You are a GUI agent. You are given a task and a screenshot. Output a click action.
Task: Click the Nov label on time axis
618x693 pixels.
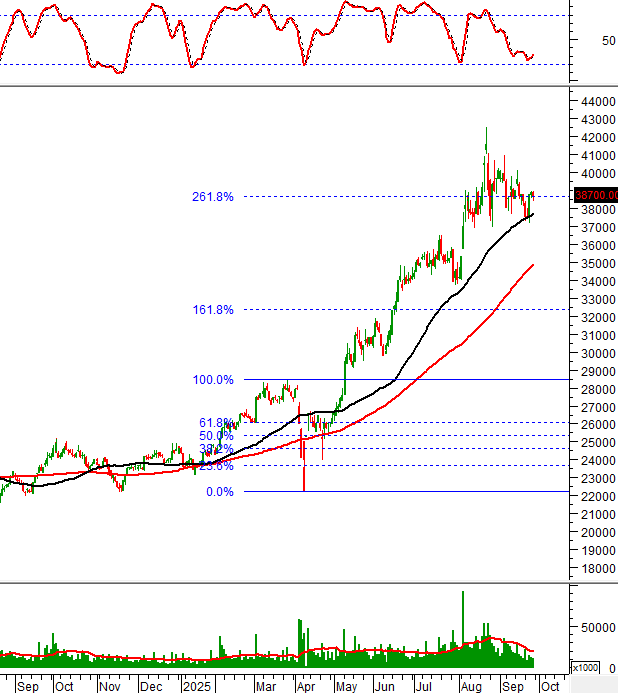tap(108, 687)
